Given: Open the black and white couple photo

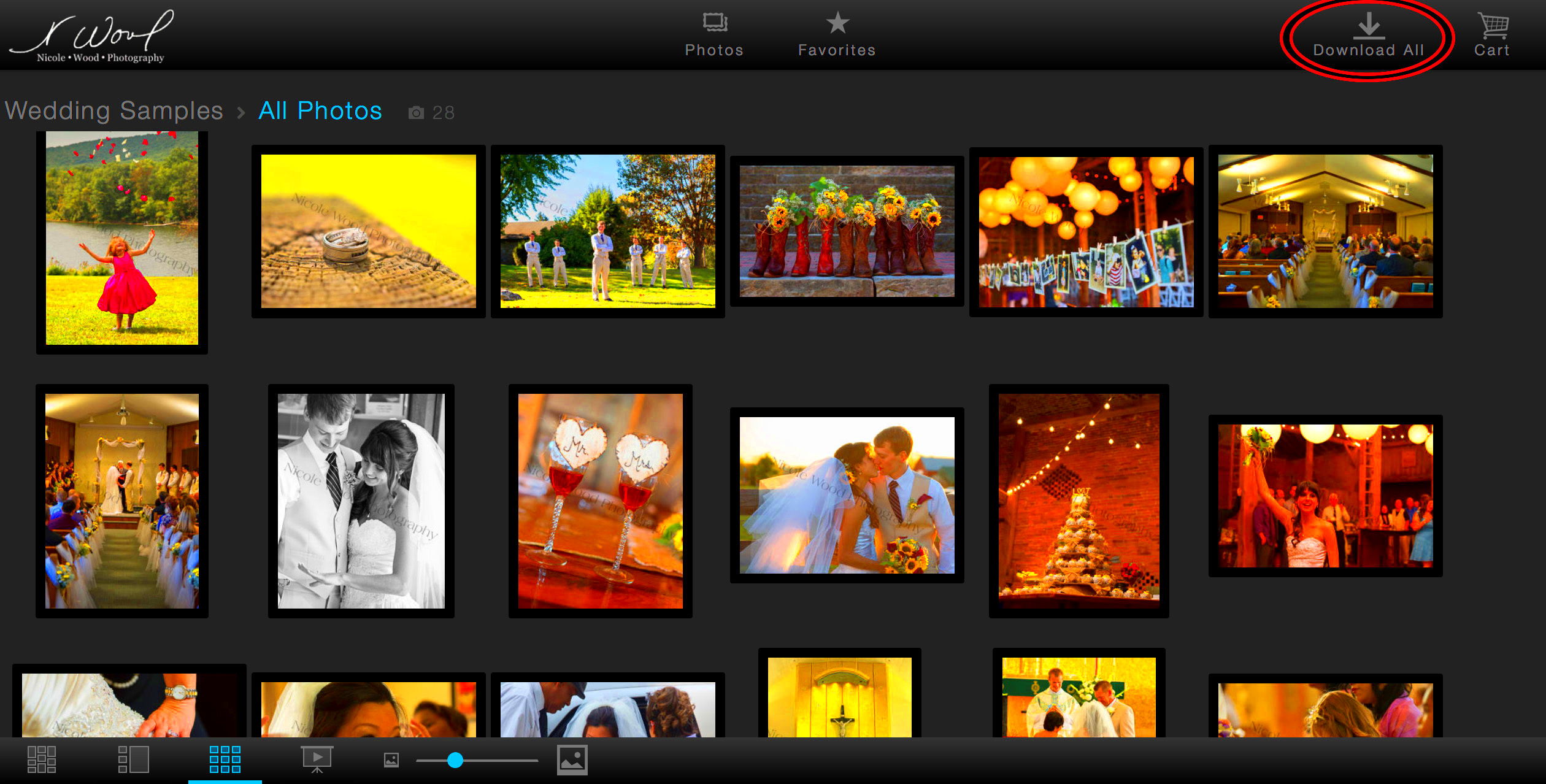Looking at the screenshot, I should pyautogui.click(x=361, y=501).
